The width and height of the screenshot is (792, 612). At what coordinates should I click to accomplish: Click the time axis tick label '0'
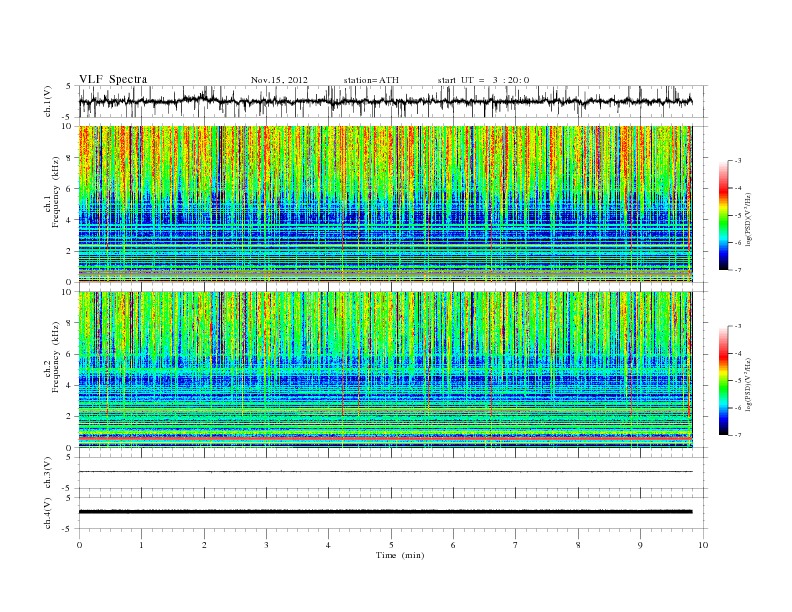(79, 545)
